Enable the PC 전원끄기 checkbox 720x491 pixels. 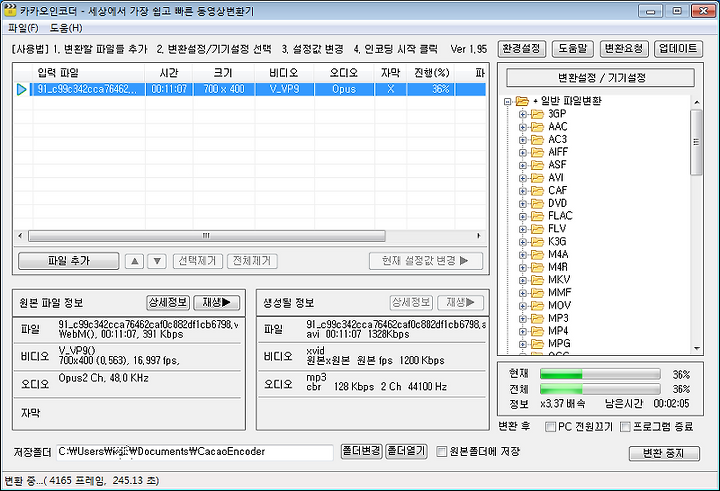pyautogui.click(x=550, y=427)
